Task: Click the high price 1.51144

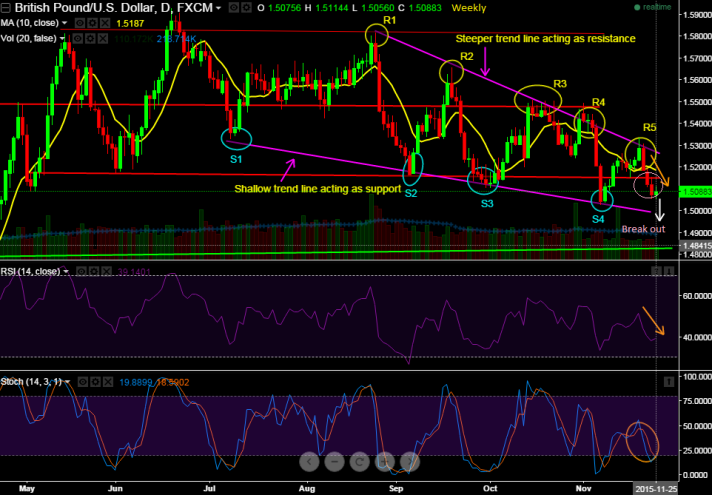Action: click(x=333, y=8)
